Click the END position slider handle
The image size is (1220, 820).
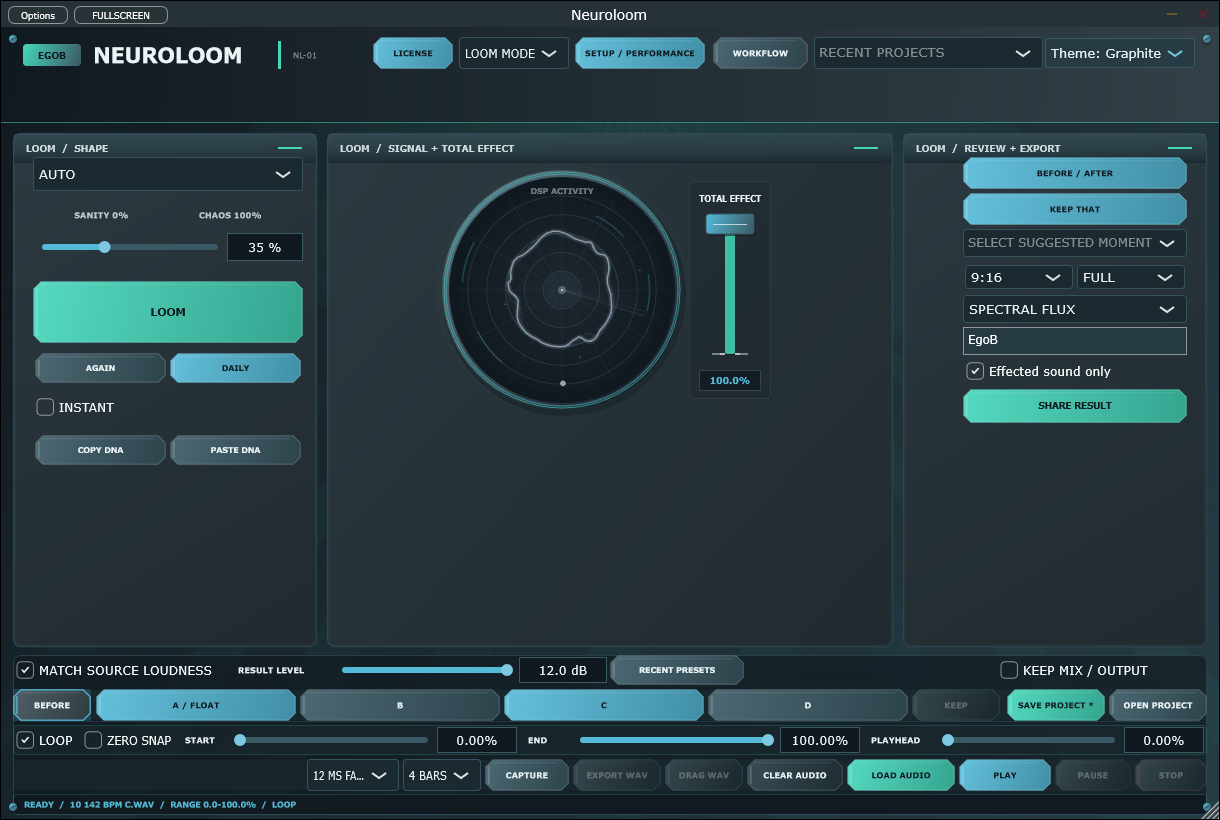click(768, 740)
